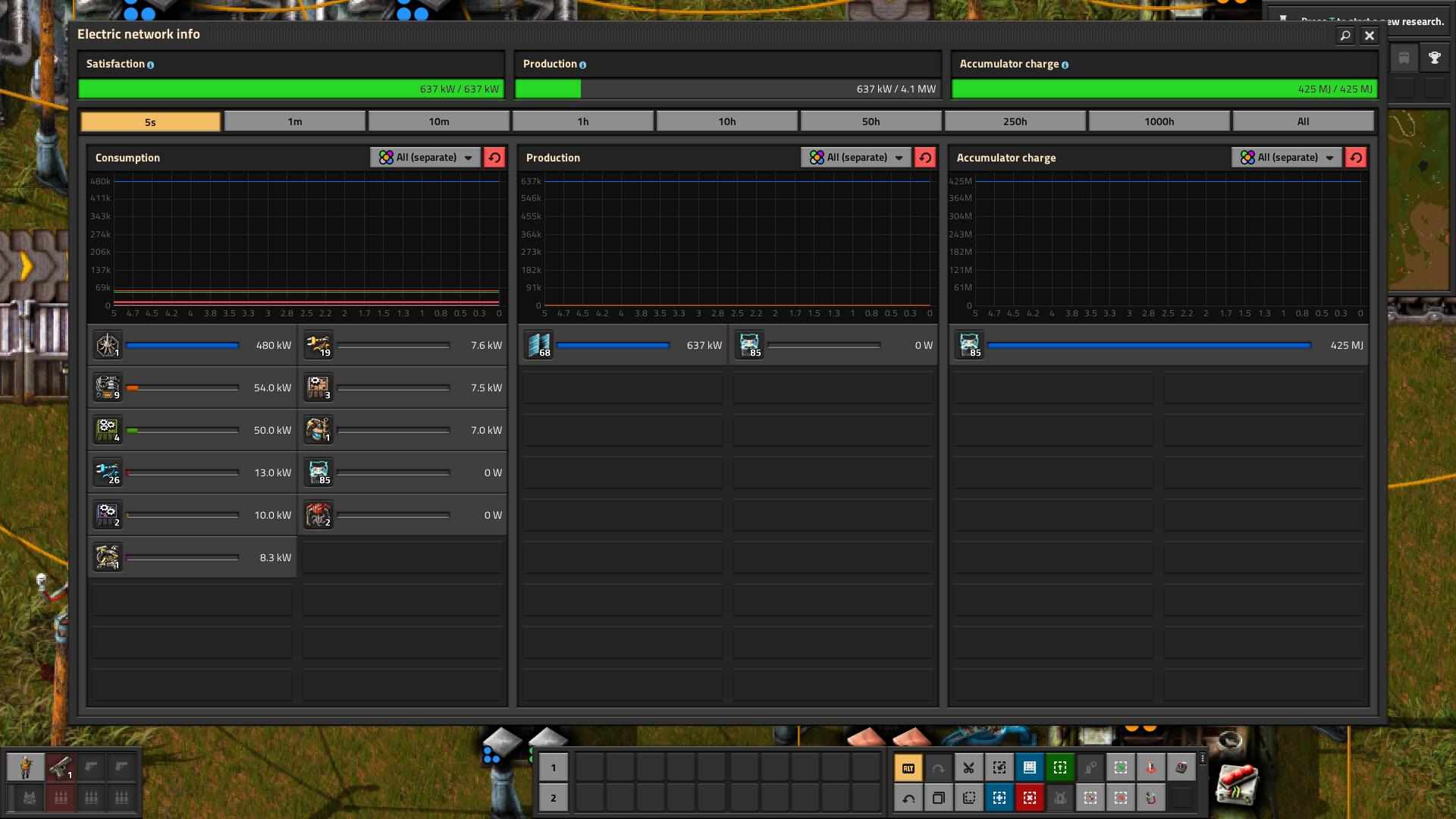Select the red deconstruction planner
The width and height of the screenshot is (1456, 819).
[x=1029, y=798]
